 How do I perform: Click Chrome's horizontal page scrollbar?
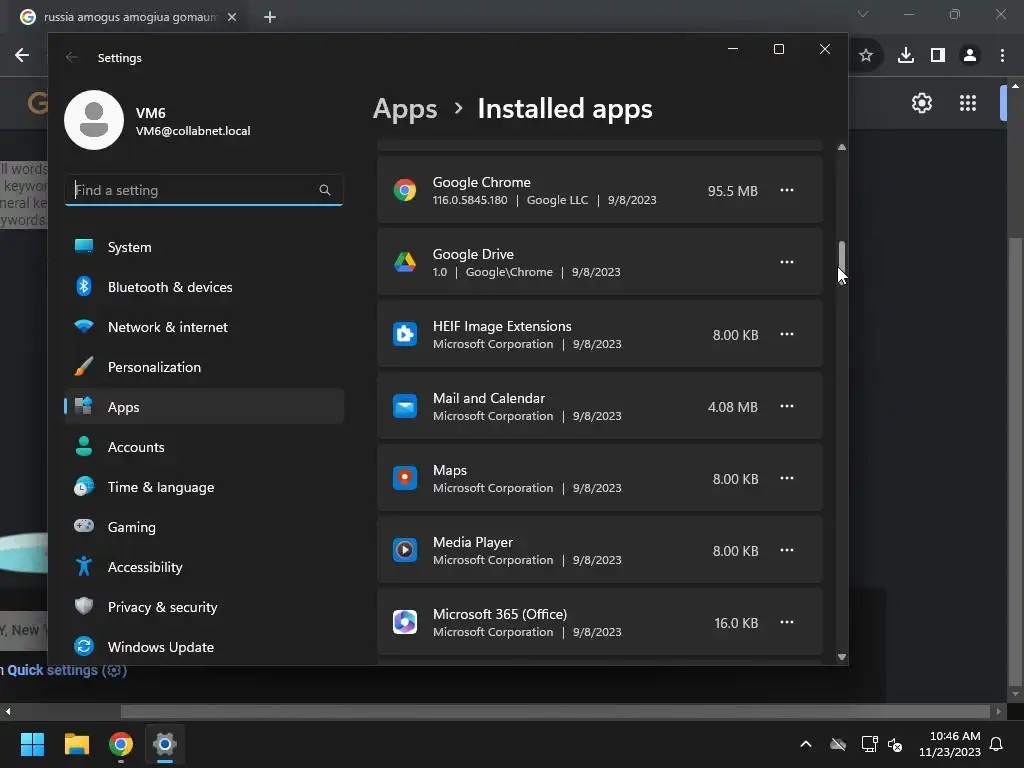click(555, 711)
